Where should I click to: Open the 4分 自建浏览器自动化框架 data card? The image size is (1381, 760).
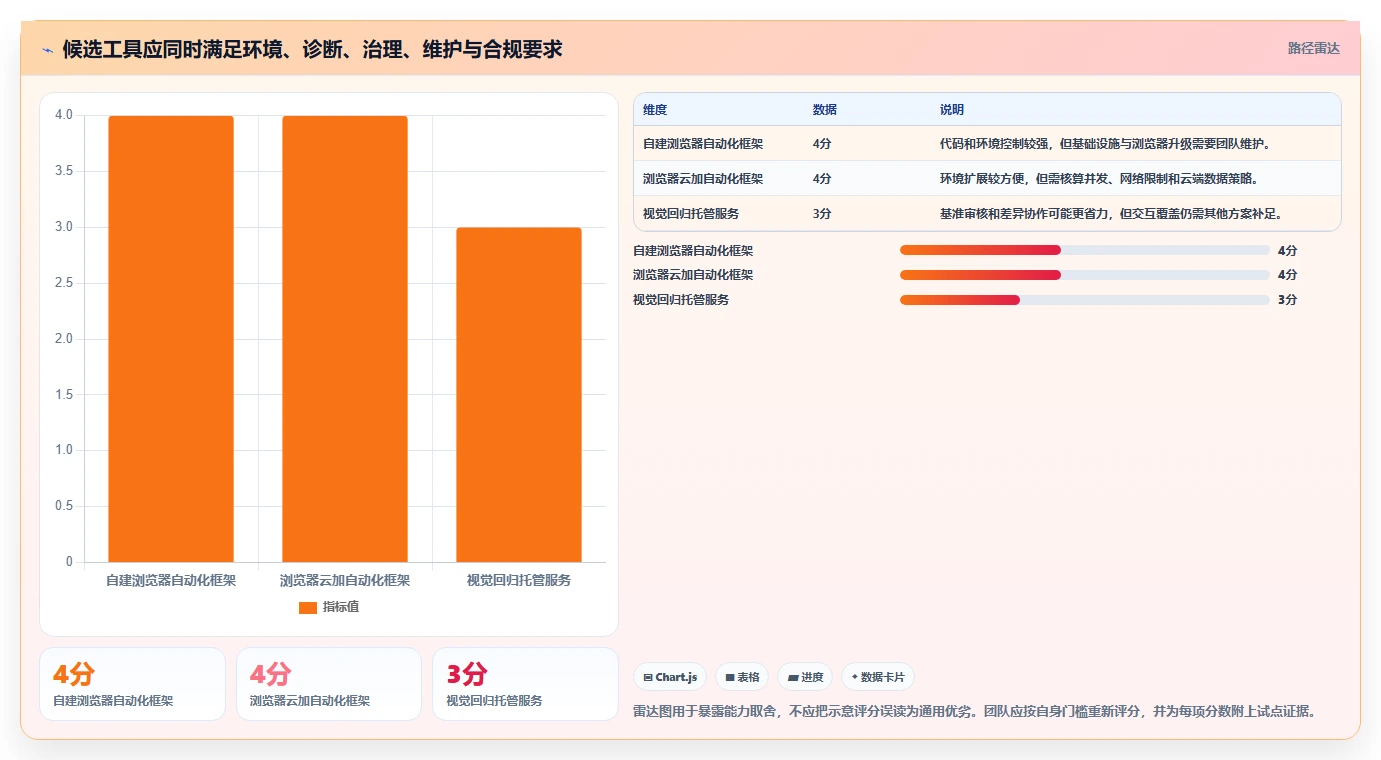(132, 684)
